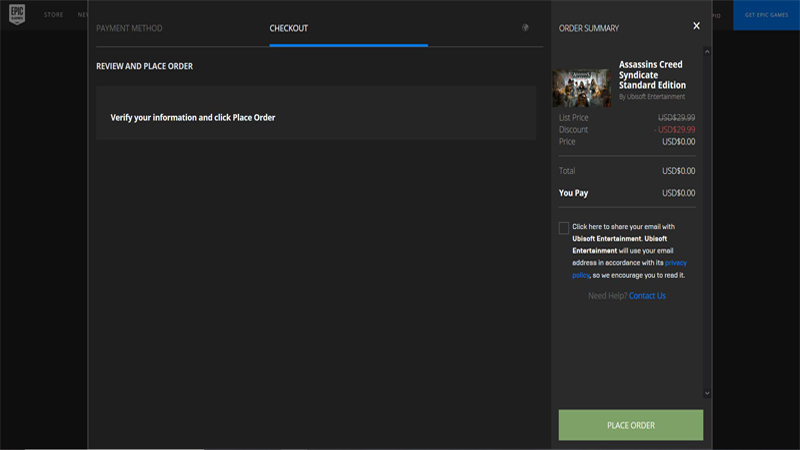Click the Order Summary heading
This screenshot has width=800, height=450.
click(588, 28)
